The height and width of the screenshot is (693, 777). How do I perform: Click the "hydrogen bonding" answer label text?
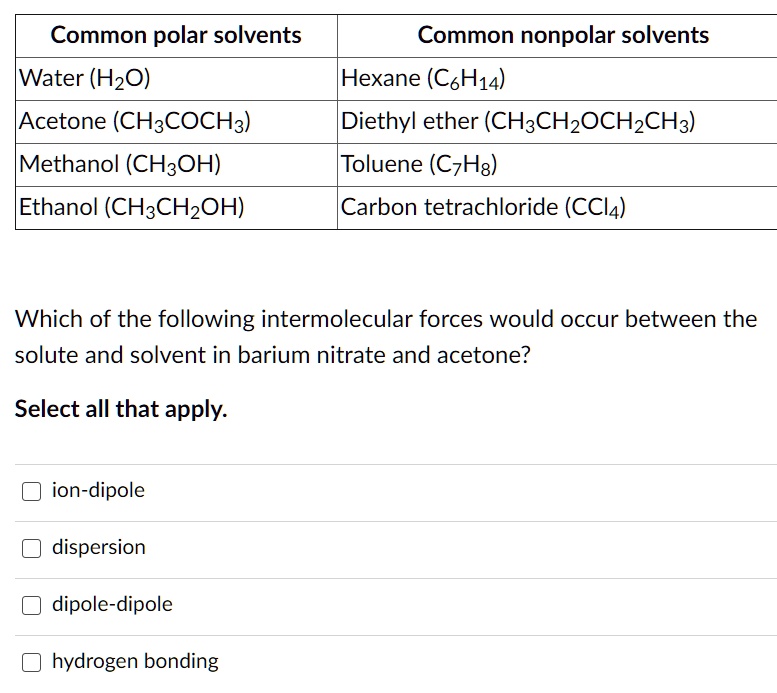[135, 661]
